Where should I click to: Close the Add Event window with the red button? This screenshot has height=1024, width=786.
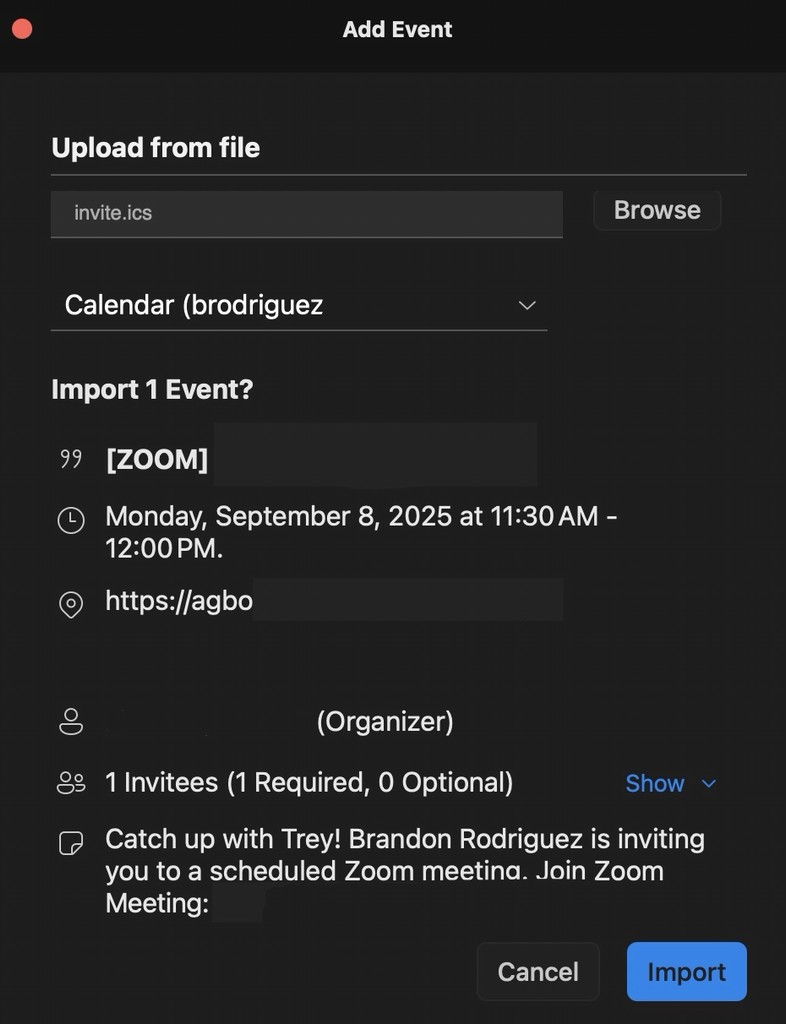21,29
